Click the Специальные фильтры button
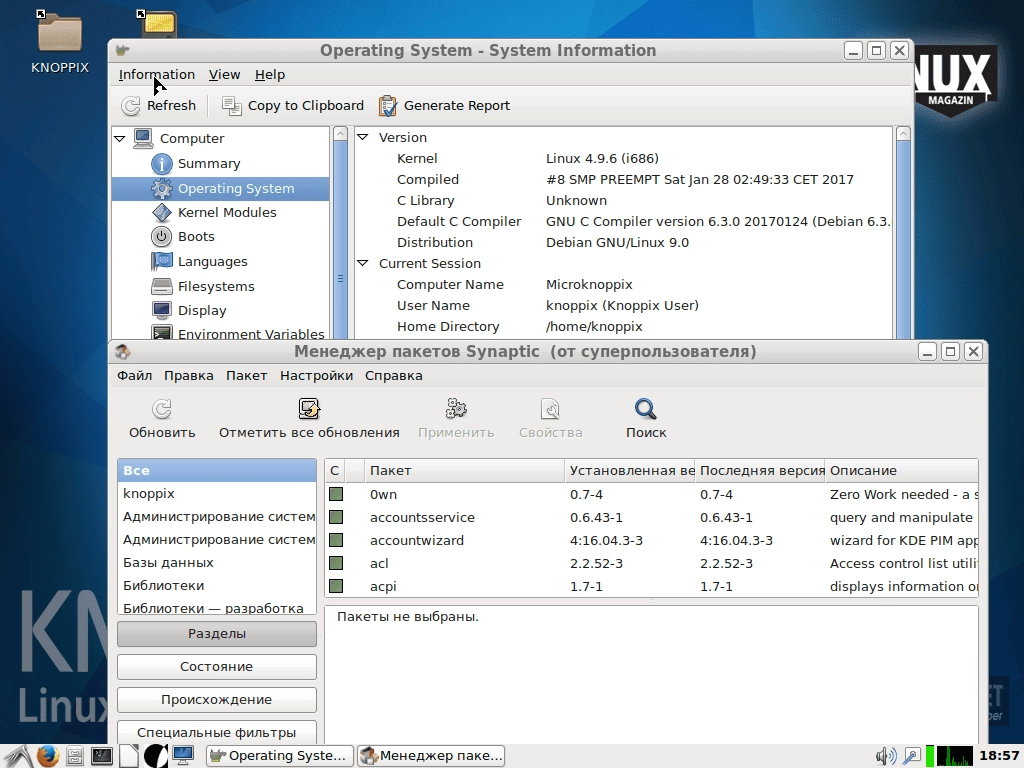1024x768 pixels. coord(217,732)
